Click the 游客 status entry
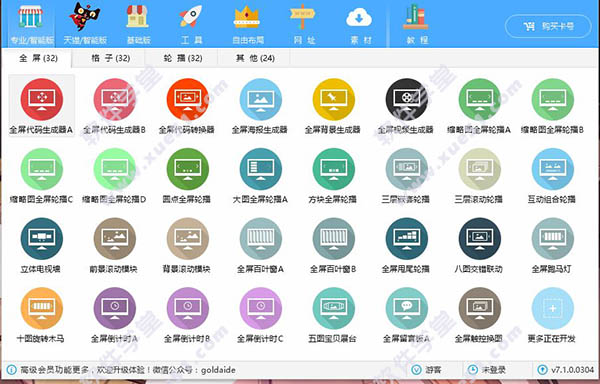Image resolution: width=600 pixels, height=384 pixels. coord(426,370)
